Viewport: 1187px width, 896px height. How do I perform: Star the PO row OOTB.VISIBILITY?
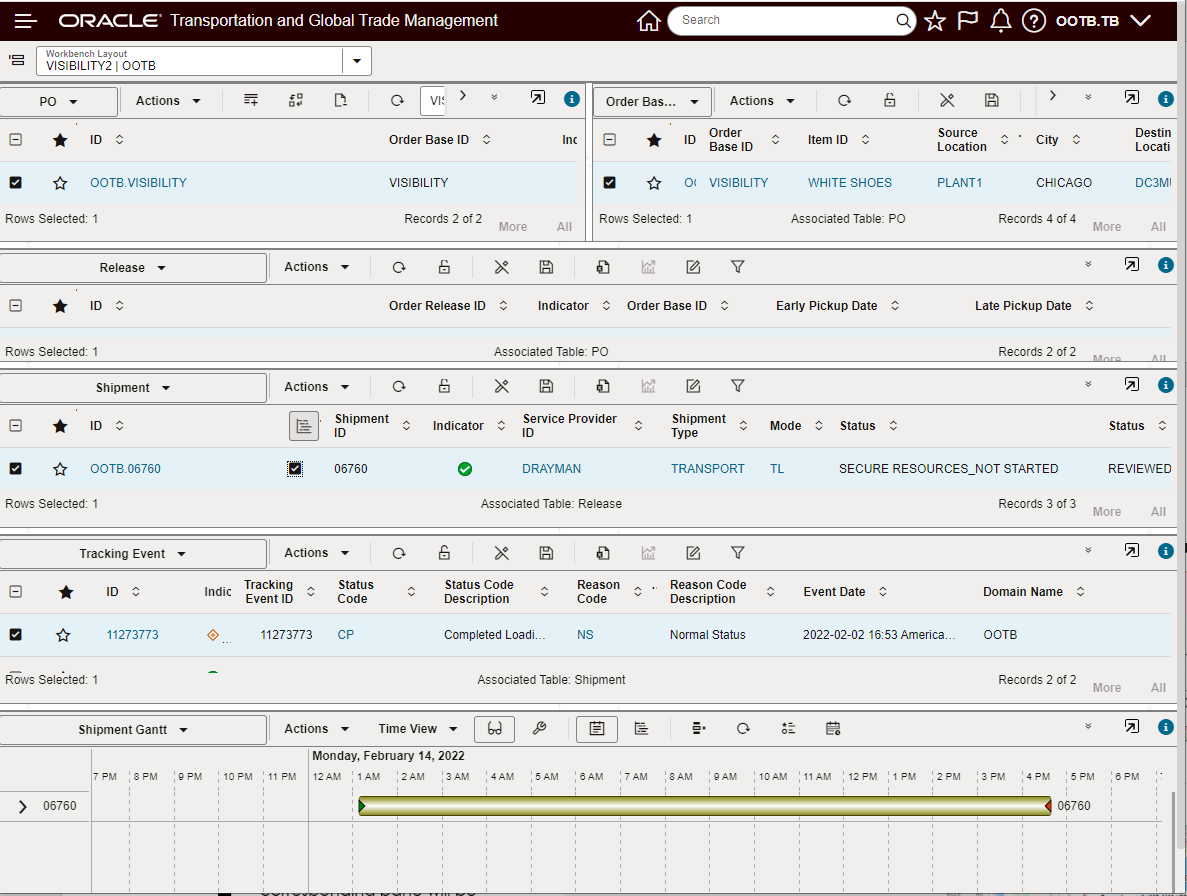click(x=59, y=182)
